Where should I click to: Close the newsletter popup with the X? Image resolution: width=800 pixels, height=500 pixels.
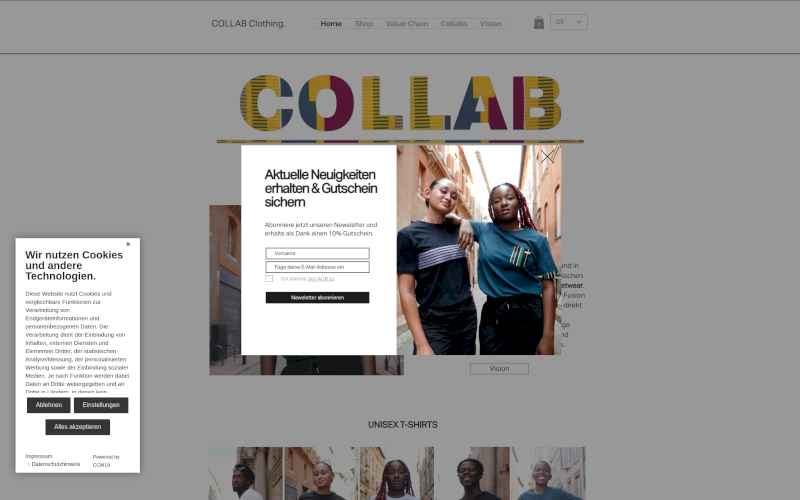pyautogui.click(x=547, y=156)
